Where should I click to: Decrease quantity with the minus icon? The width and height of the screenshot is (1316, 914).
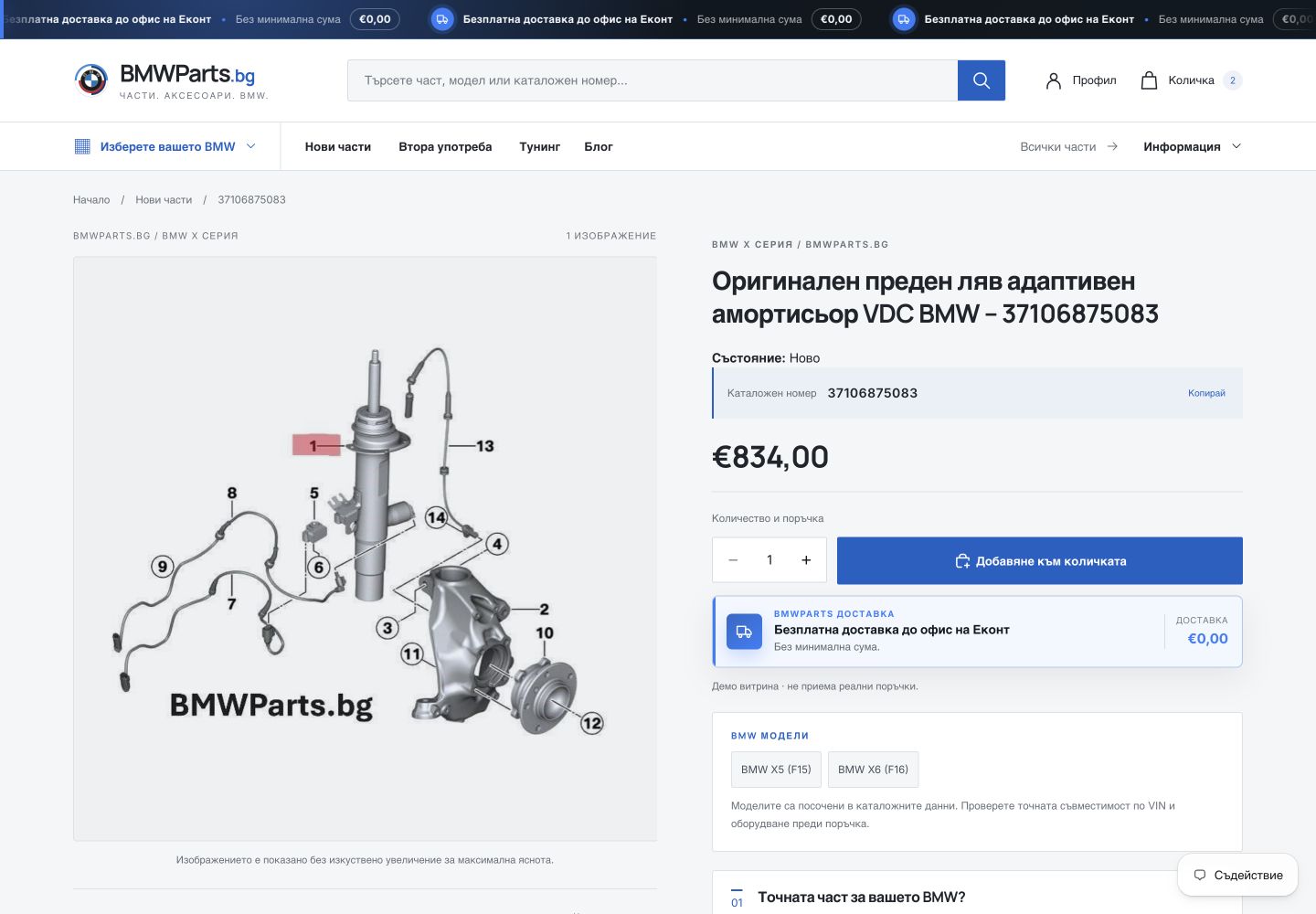point(733,560)
